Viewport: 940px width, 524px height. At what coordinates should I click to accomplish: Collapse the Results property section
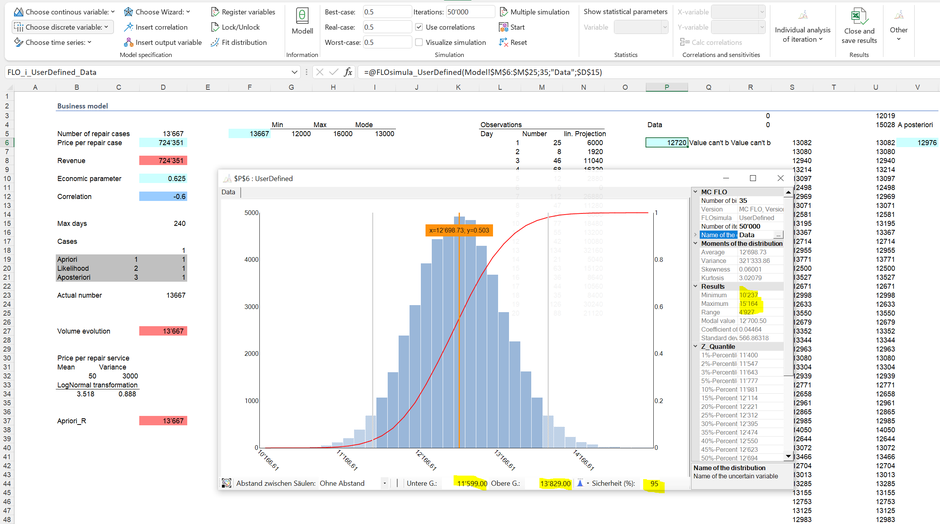pos(696,287)
